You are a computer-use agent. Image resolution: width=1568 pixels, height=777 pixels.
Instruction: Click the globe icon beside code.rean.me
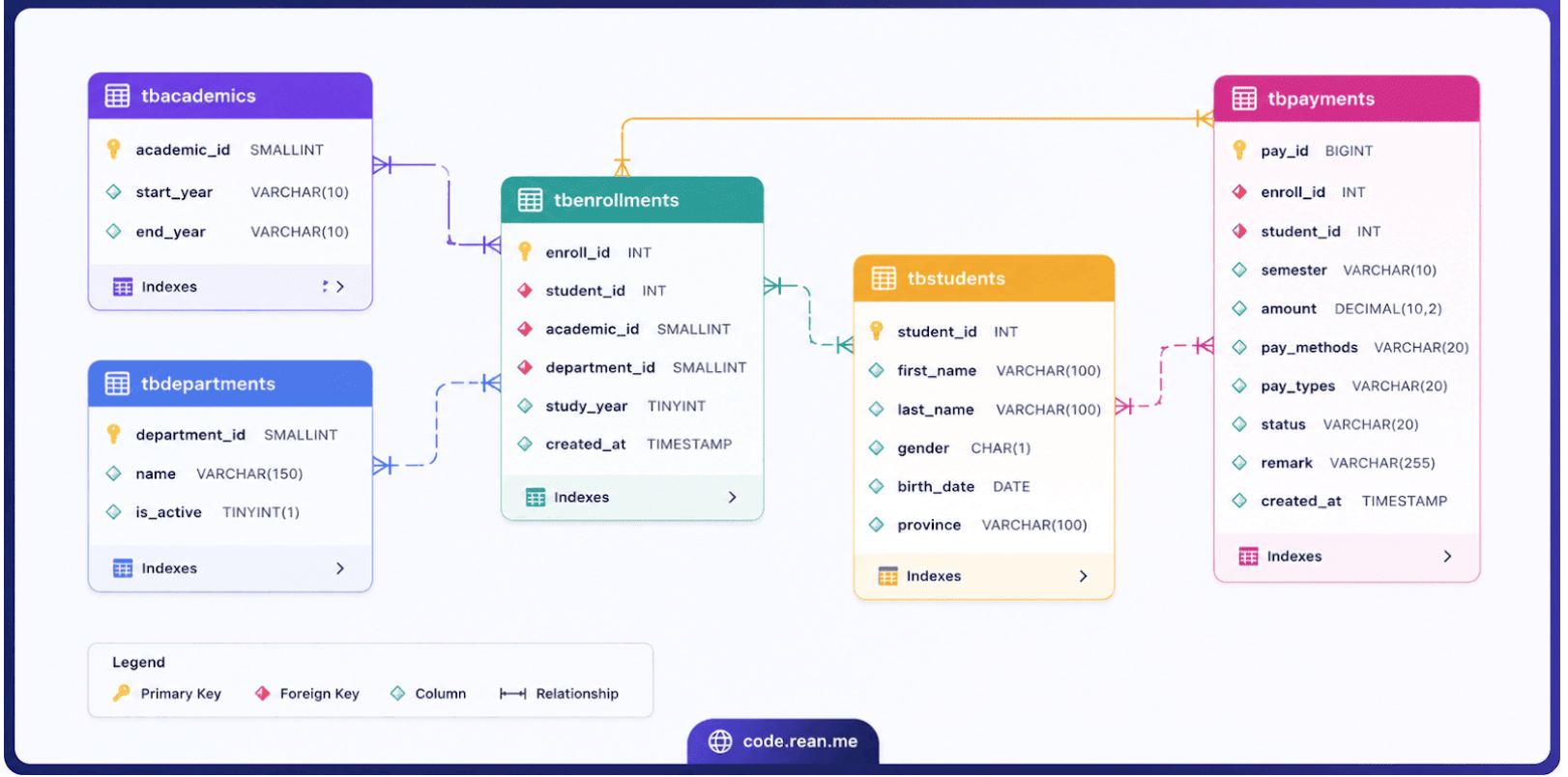pyautogui.click(x=720, y=741)
